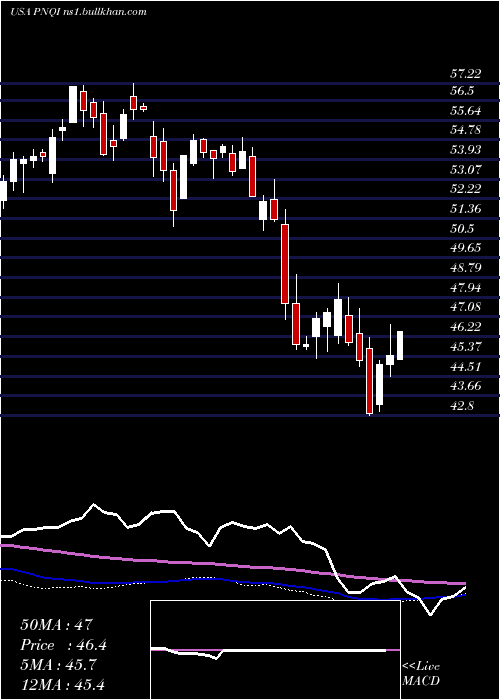Click the 49.65 price axis label
The width and height of the screenshot is (500, 700).
pos(465,248)
